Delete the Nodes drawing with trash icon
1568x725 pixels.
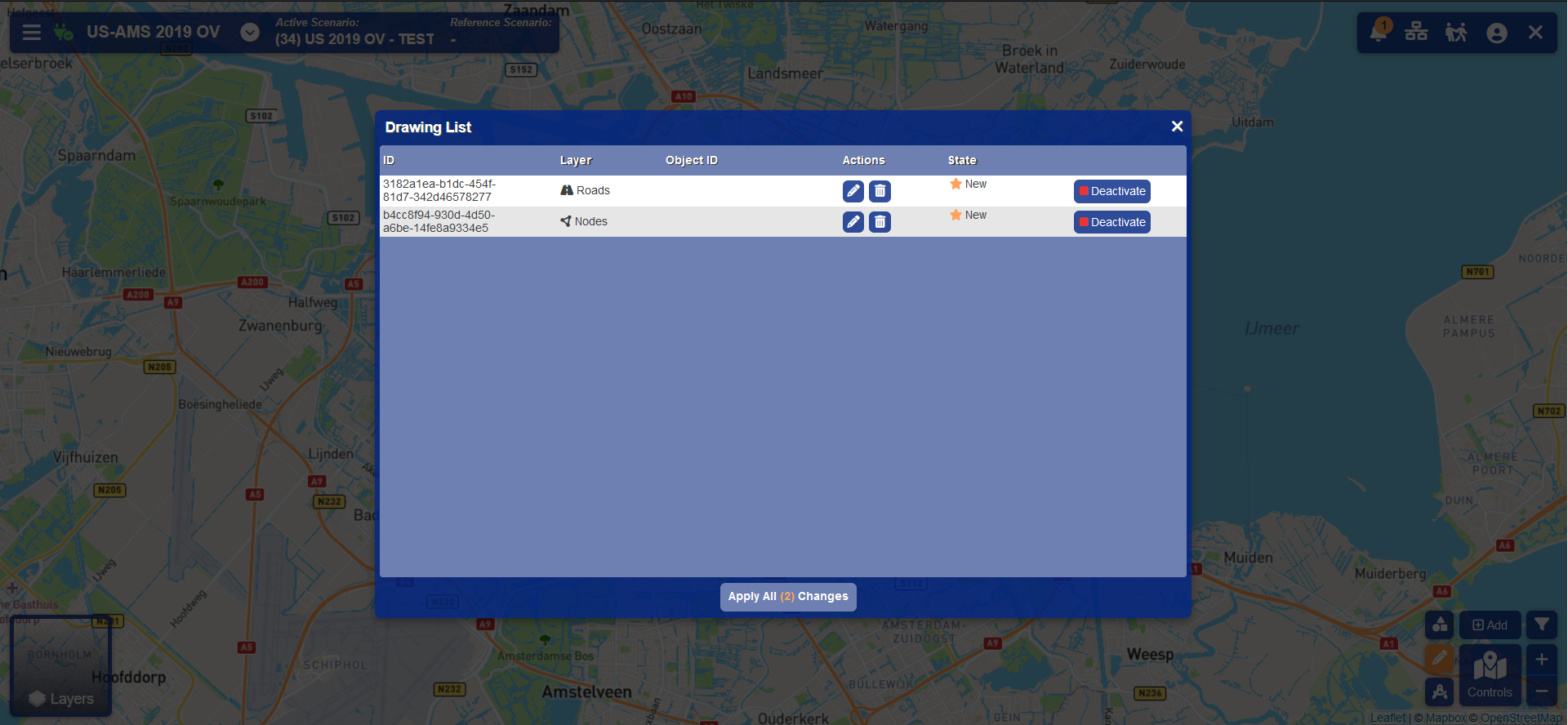pos(880,222)
